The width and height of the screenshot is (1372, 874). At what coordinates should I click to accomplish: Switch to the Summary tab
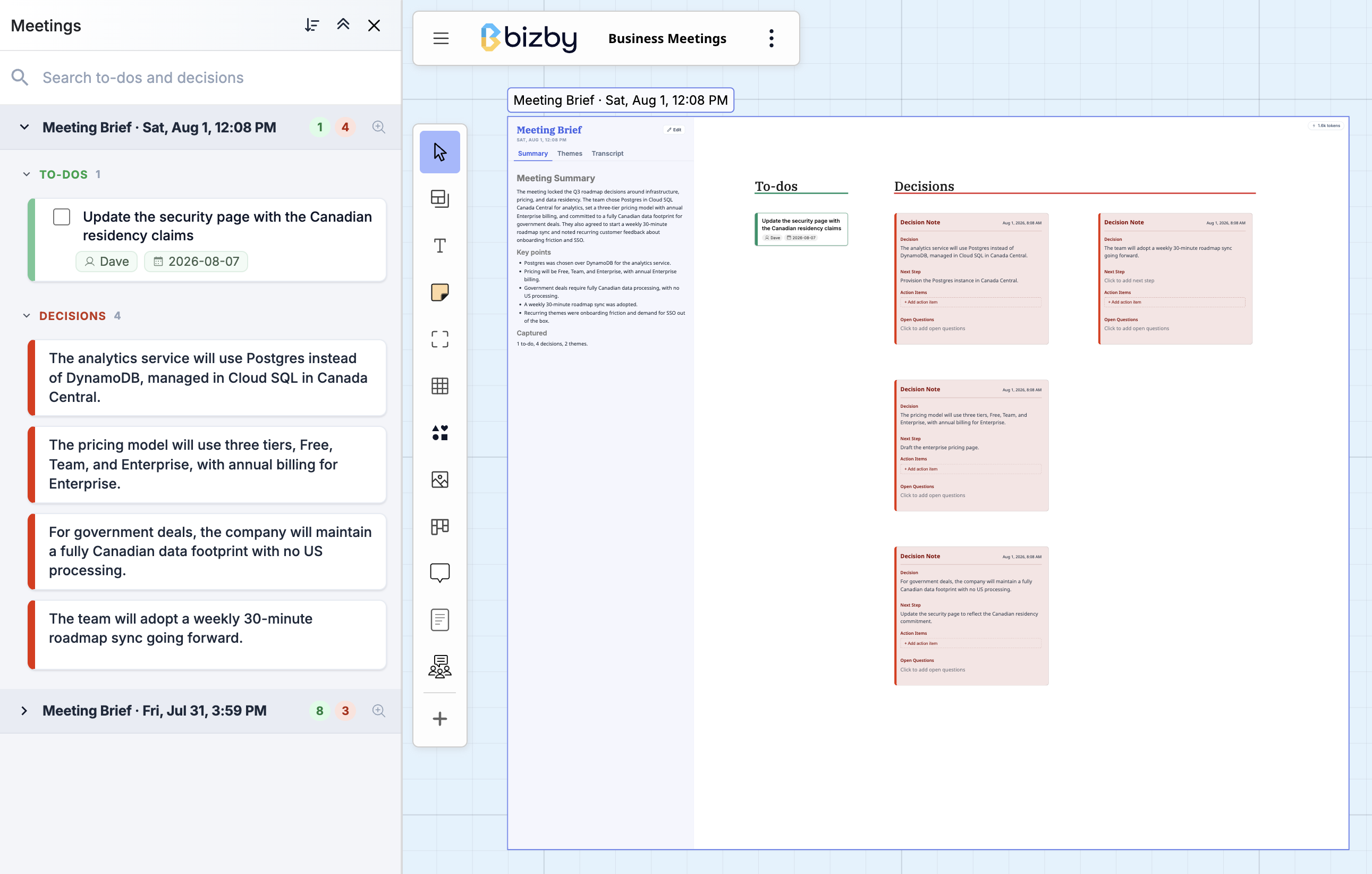coord(532,153)
